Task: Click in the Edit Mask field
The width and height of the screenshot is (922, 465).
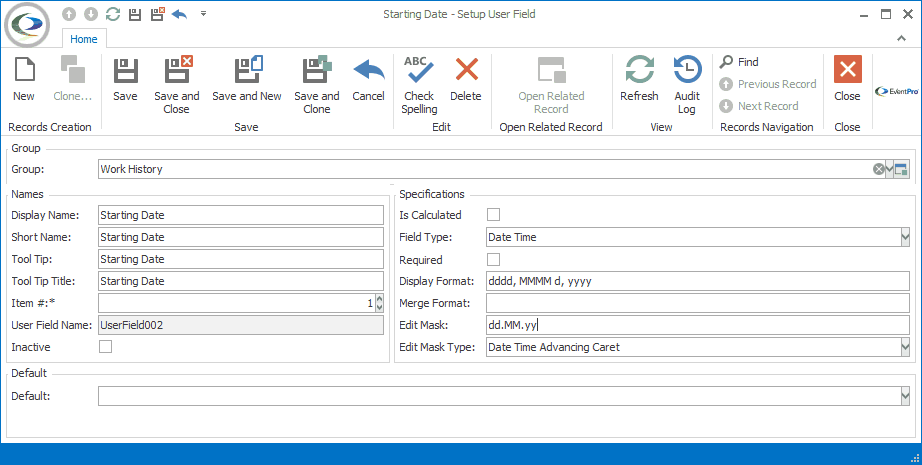Action: pos(698,325)
